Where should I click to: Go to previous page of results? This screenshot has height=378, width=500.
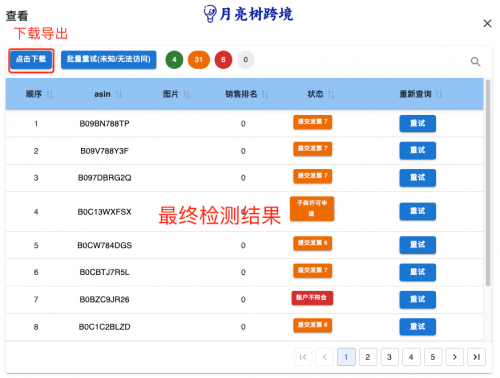[325, 357]
